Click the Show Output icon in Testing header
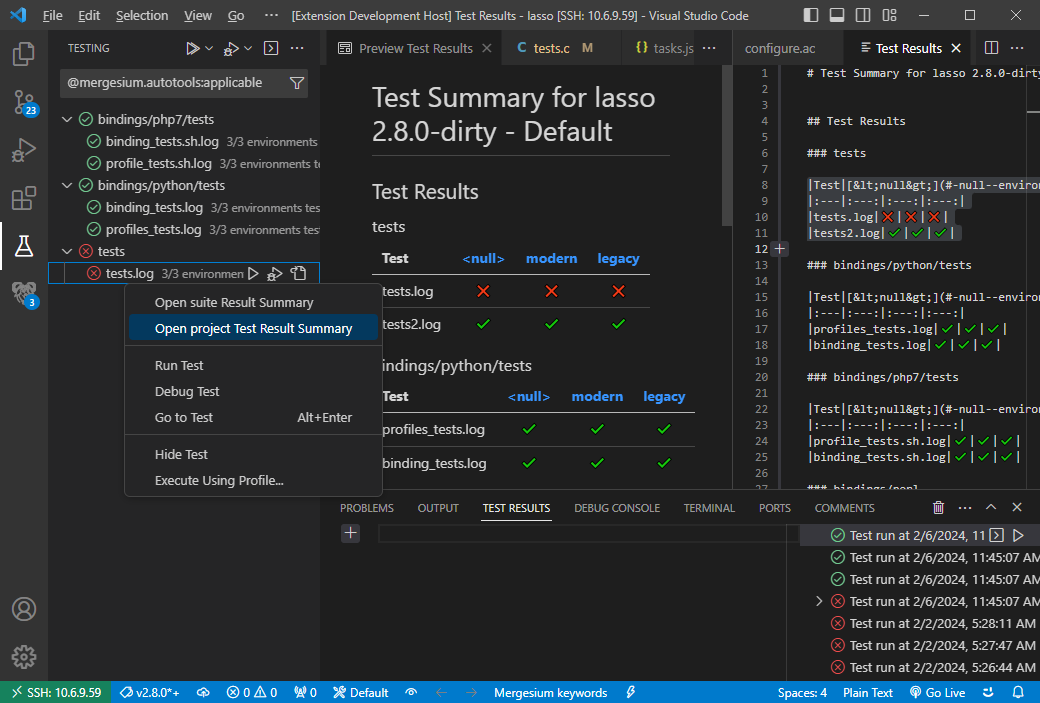 (270, 48)
